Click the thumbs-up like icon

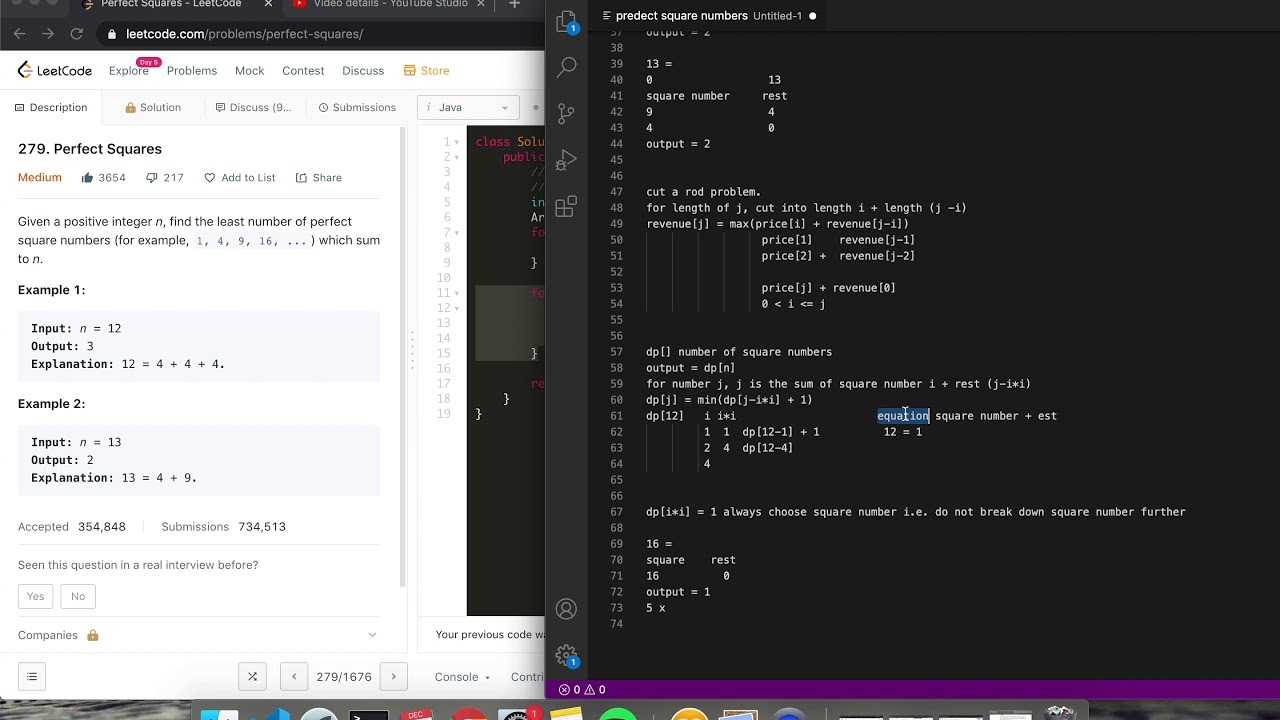click(87, 178)
